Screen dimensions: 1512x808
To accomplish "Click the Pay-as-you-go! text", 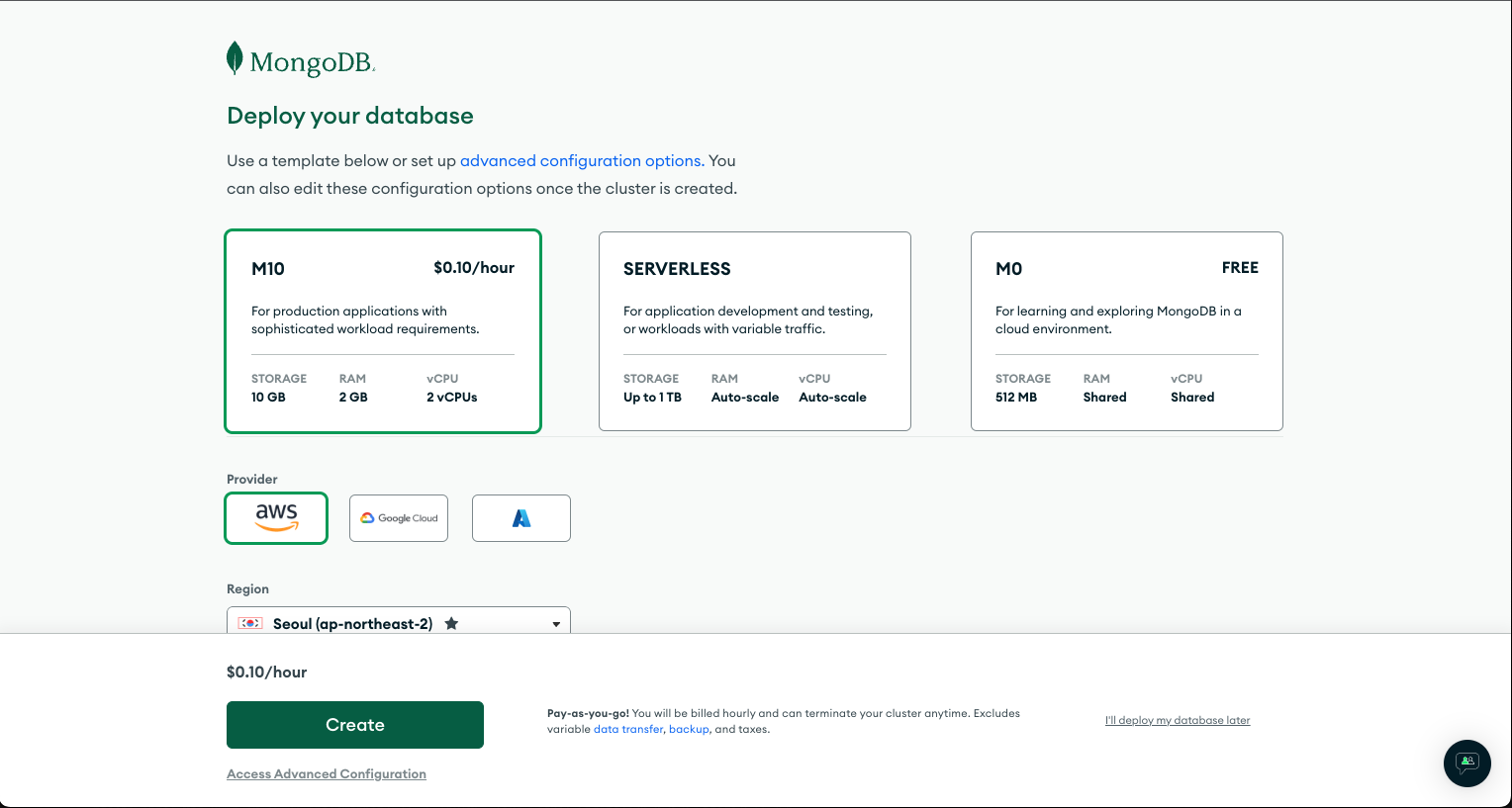I will (588, 713).
